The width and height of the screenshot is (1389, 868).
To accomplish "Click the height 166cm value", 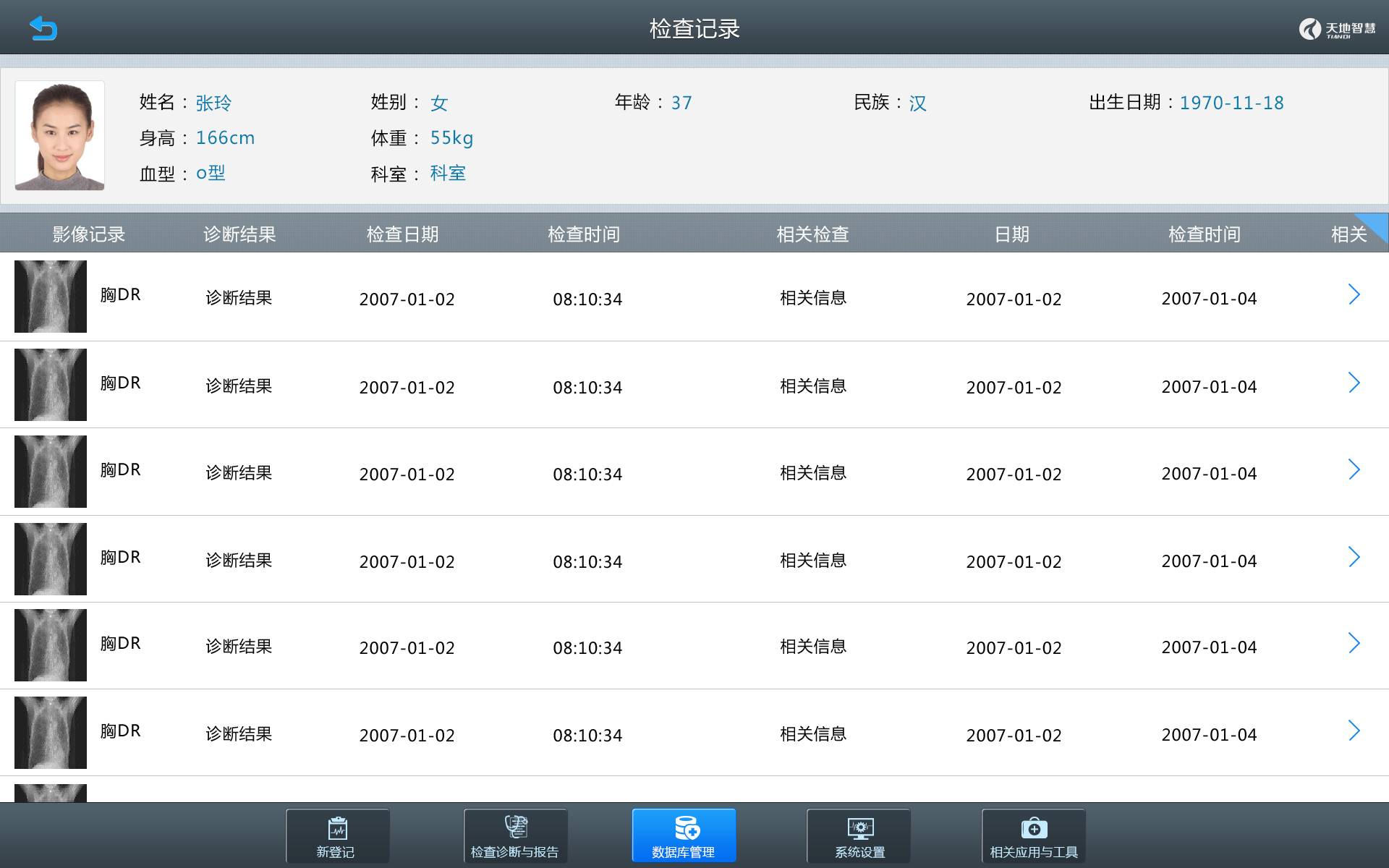I will coord(225,137).
